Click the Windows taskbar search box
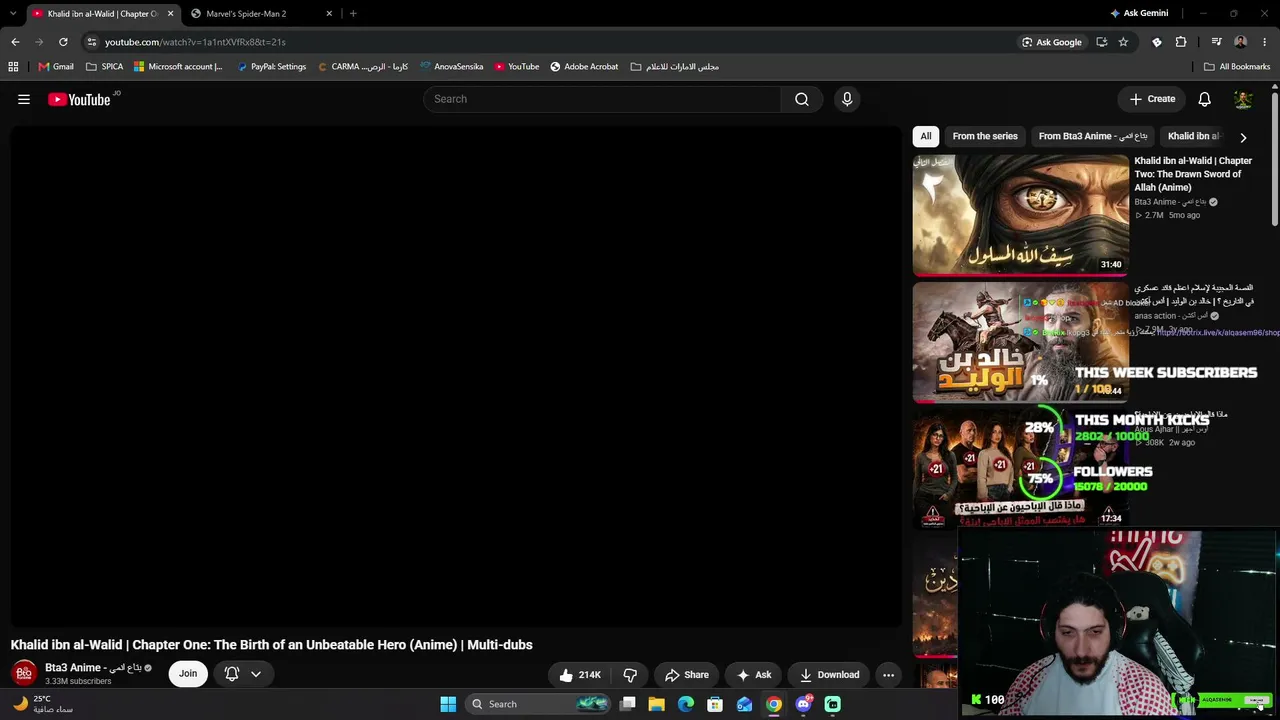1280x720 pixels. click(538, 704)
